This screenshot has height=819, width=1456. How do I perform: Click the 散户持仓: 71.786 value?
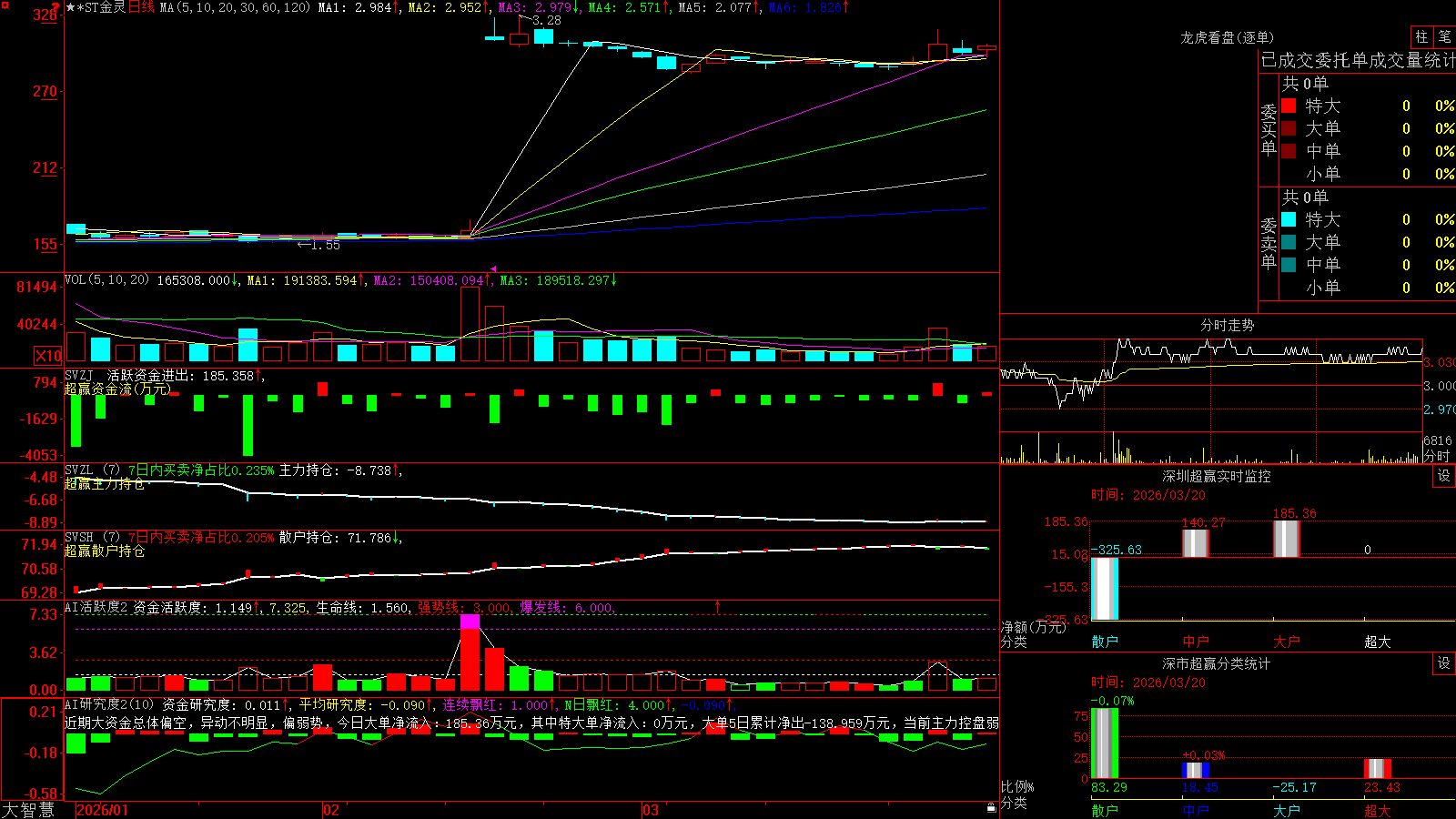[x=335, y=538]
